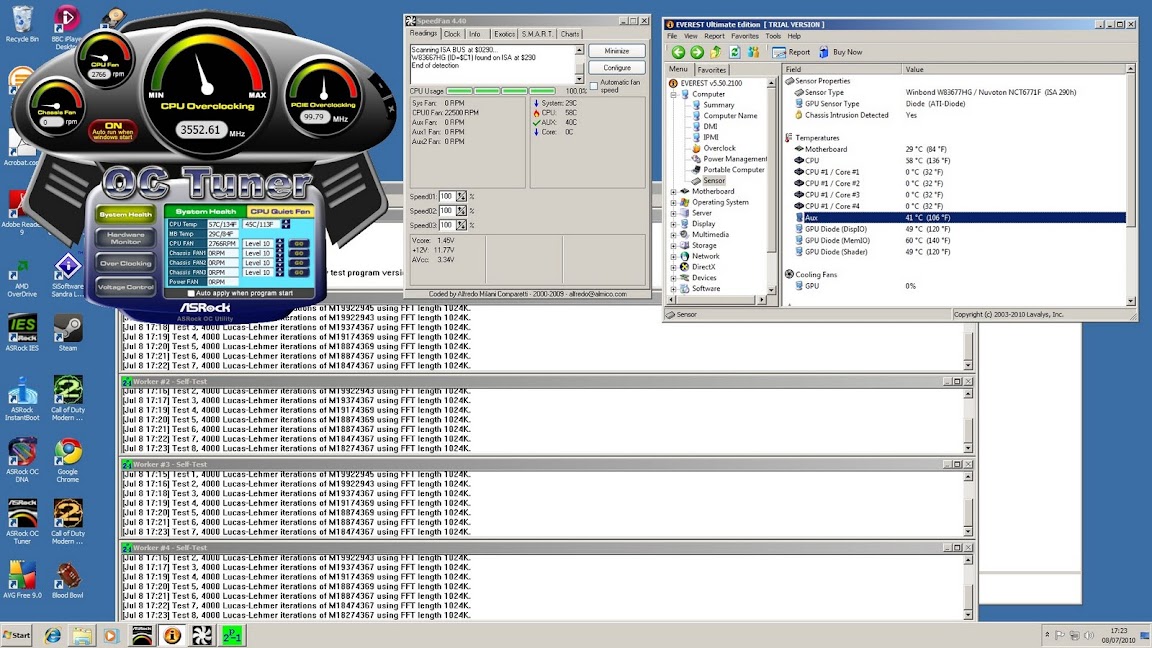Click the Speed01 spinner arrows in SpeedFan
Screen dimensions: 1152x648
click(461, 196)
